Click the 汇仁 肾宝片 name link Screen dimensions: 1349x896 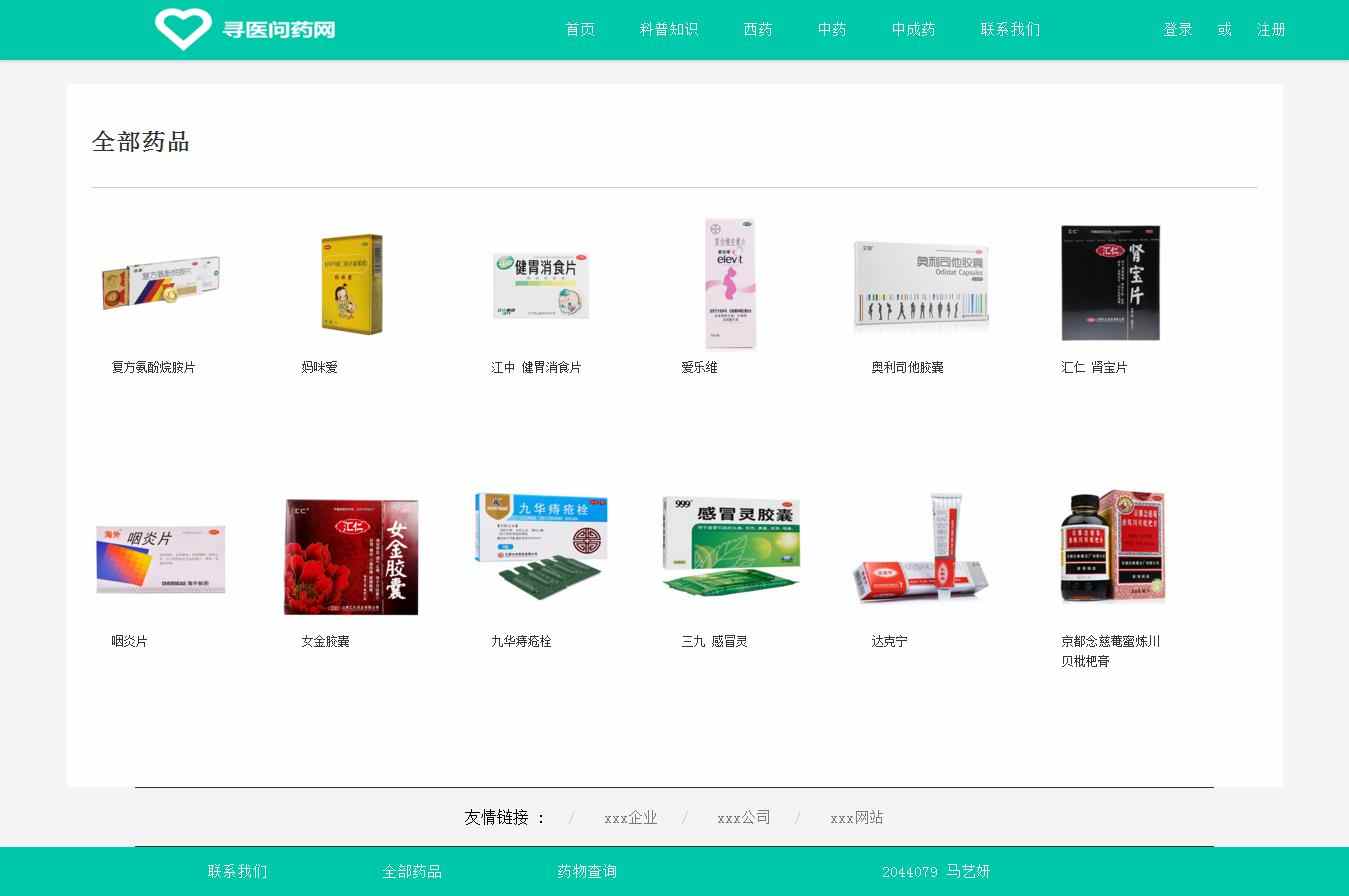1094,368
